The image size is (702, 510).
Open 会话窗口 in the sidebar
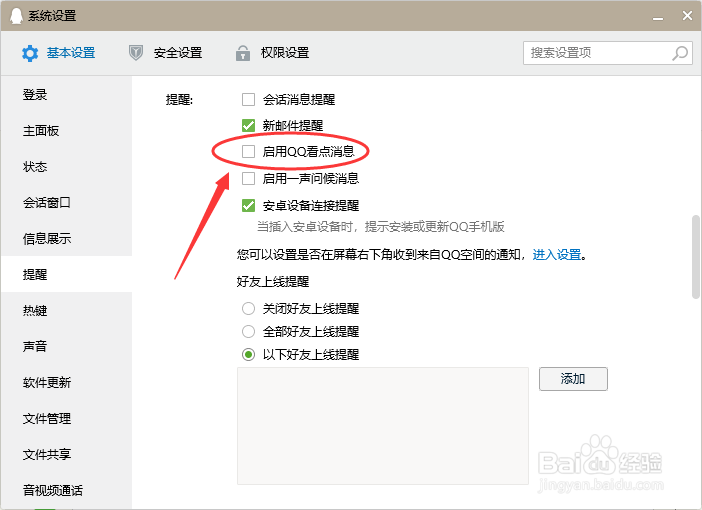66,202
